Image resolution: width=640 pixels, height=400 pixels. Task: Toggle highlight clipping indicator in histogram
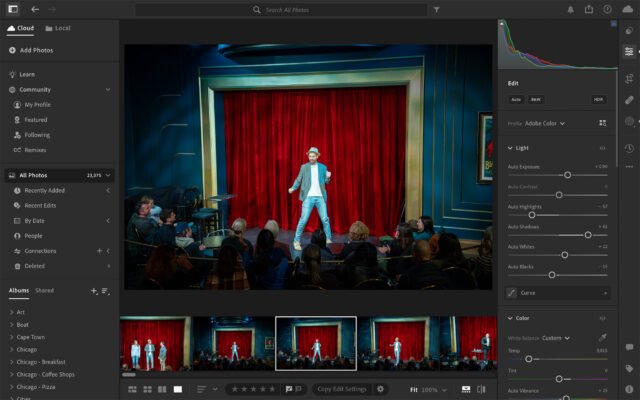[x=613, y=24]
